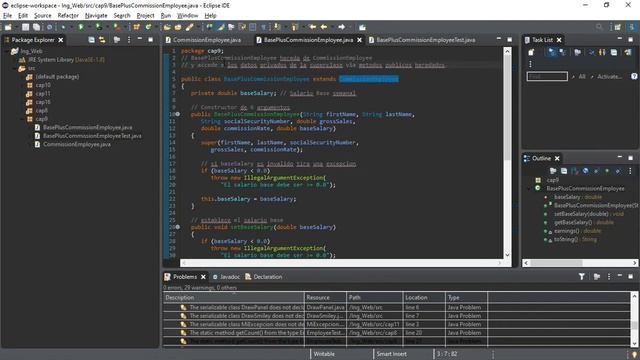The image size is (640, 360).
Task: Collapse the src folder node
Action: coord(14,68)
